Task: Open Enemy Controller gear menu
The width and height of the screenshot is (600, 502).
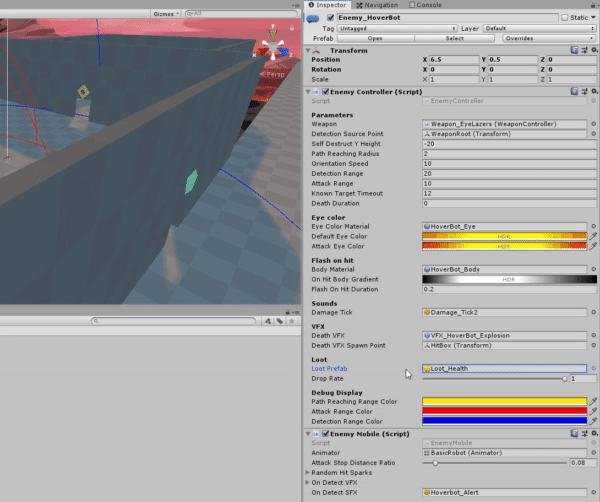Action: [594, 91]
